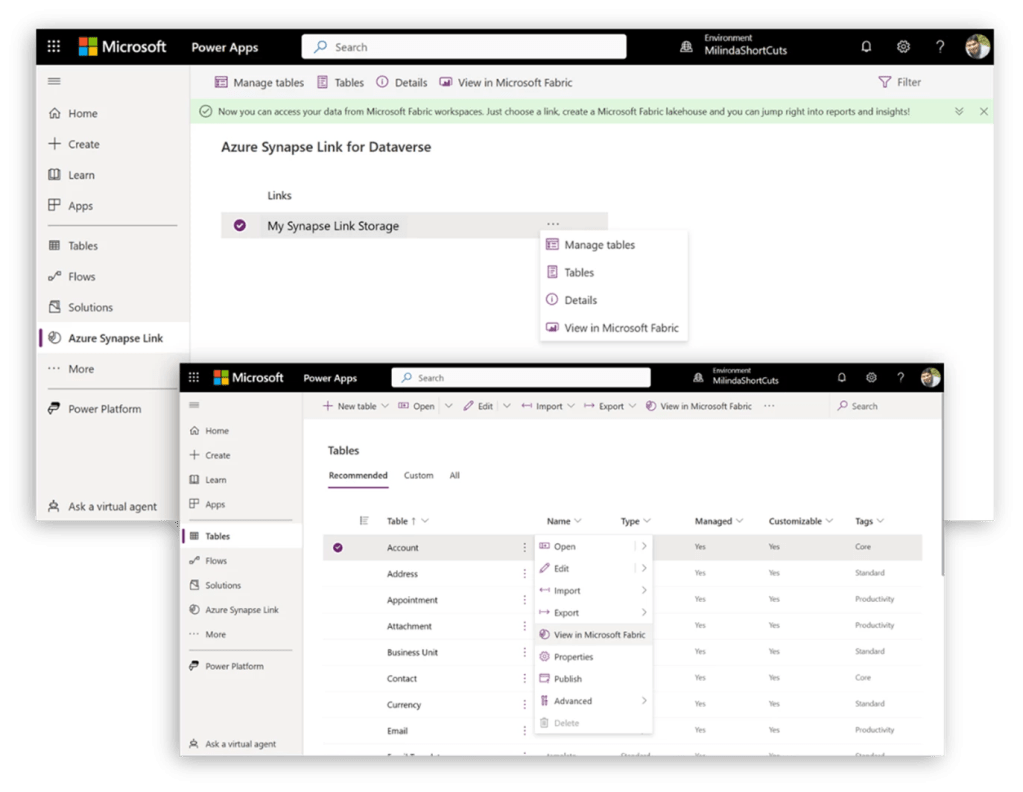Screen dimensions: 1023x792
Task: Click the select-all list icon in the table header
Action: click(x=364, y=520)
